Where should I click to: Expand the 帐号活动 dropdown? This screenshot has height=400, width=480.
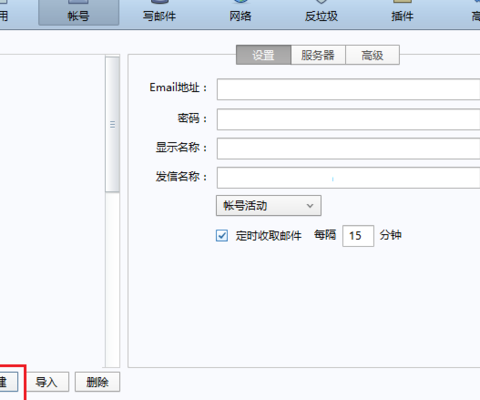coord(269,206)
